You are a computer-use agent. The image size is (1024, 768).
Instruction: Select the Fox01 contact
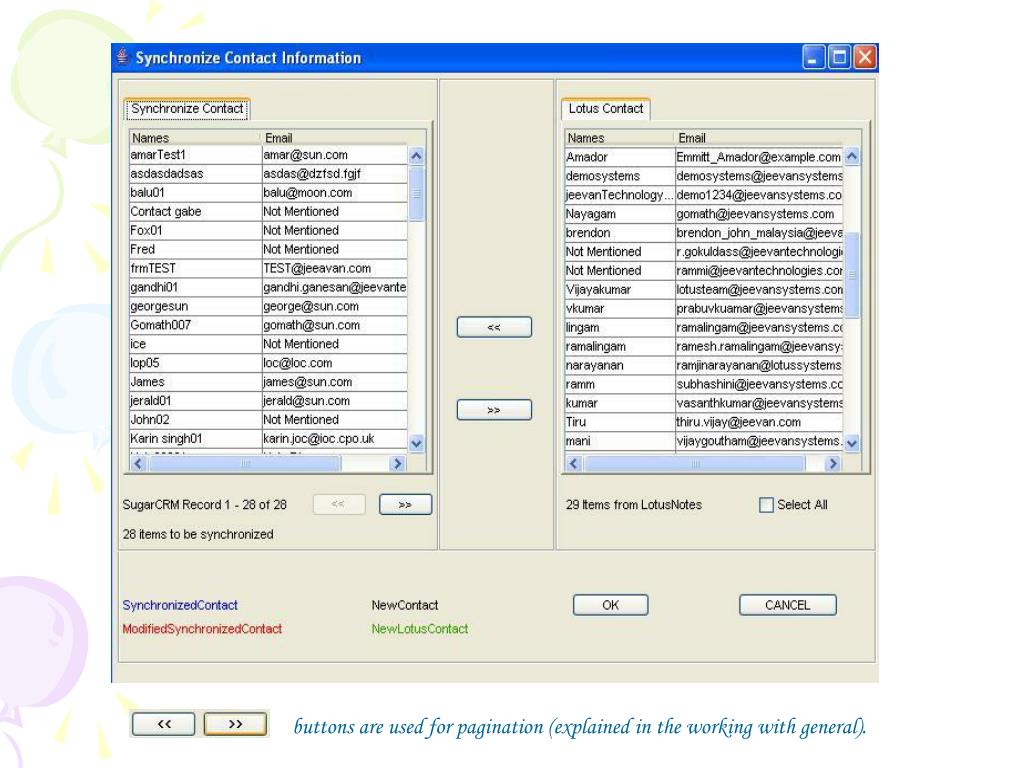tap(268, 231)
